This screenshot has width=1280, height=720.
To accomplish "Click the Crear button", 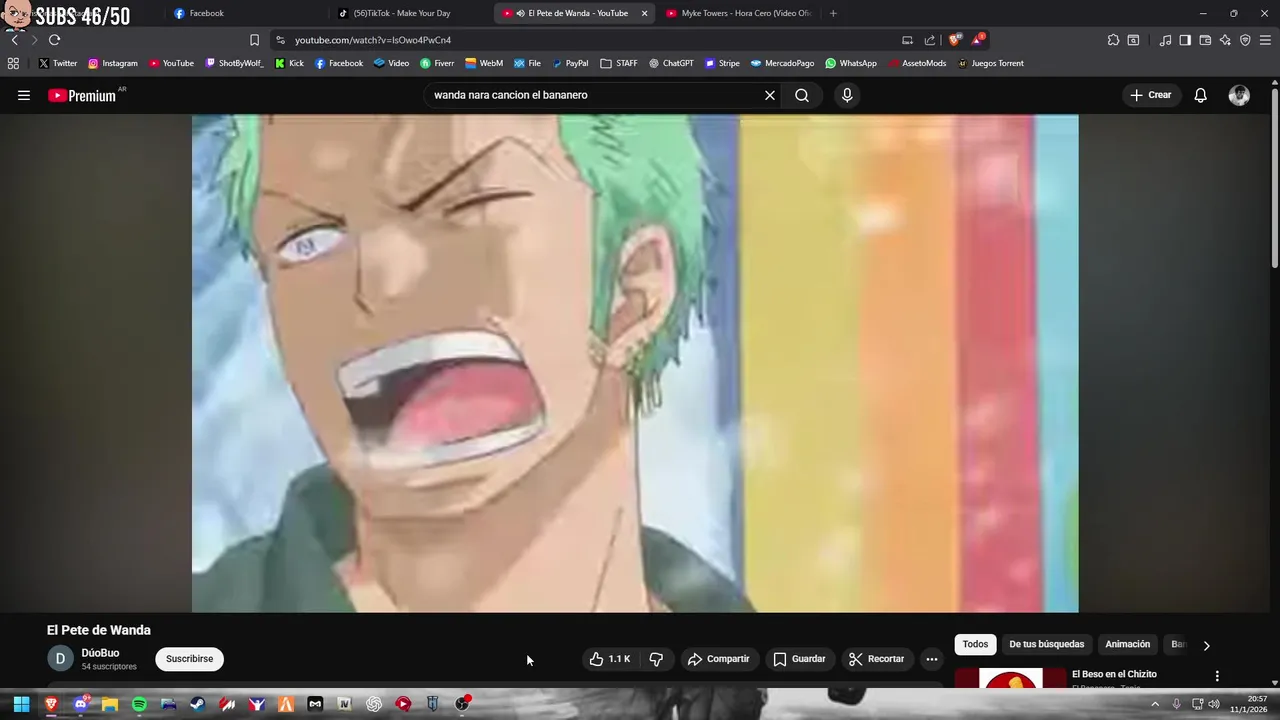I will [x=1150, y=95].
